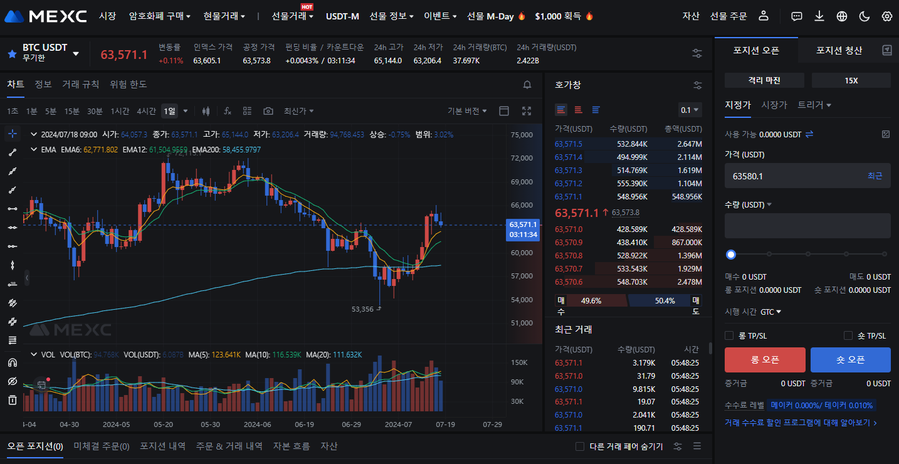Select the crosshair cursor tool
Viewport: 899px width, 464px height.
click(12, 134)
